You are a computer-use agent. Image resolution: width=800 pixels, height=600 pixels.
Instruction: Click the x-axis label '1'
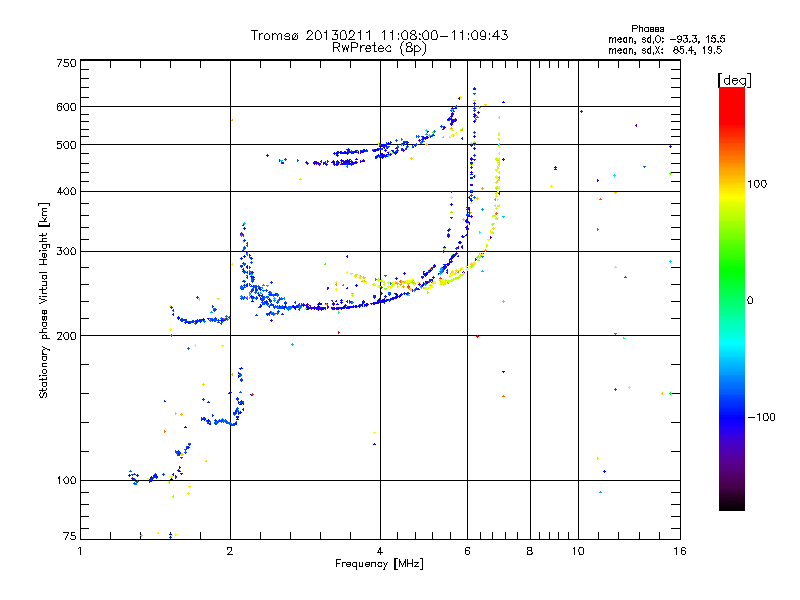pos(80,551)
